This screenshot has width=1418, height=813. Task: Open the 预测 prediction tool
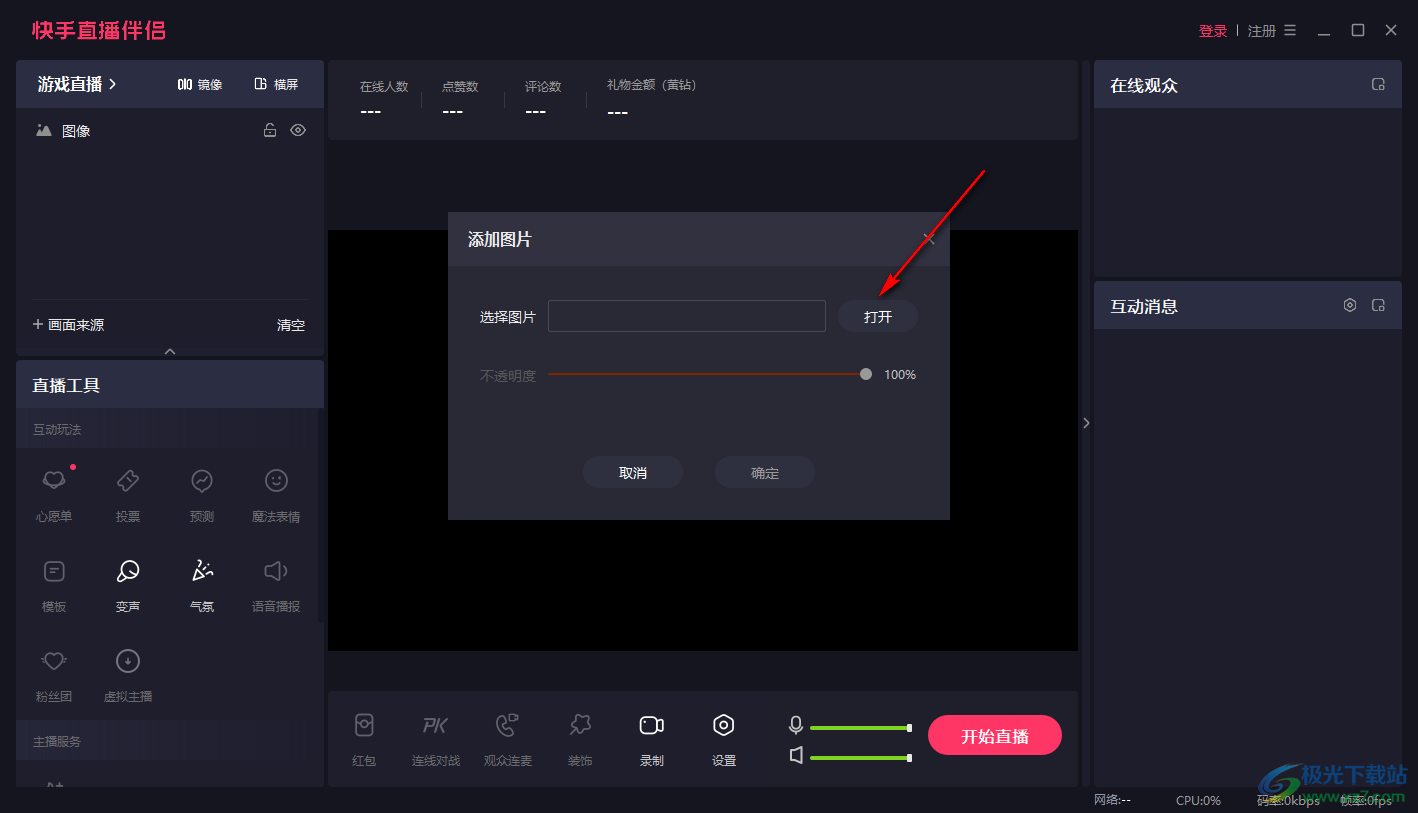pos(202,494)
